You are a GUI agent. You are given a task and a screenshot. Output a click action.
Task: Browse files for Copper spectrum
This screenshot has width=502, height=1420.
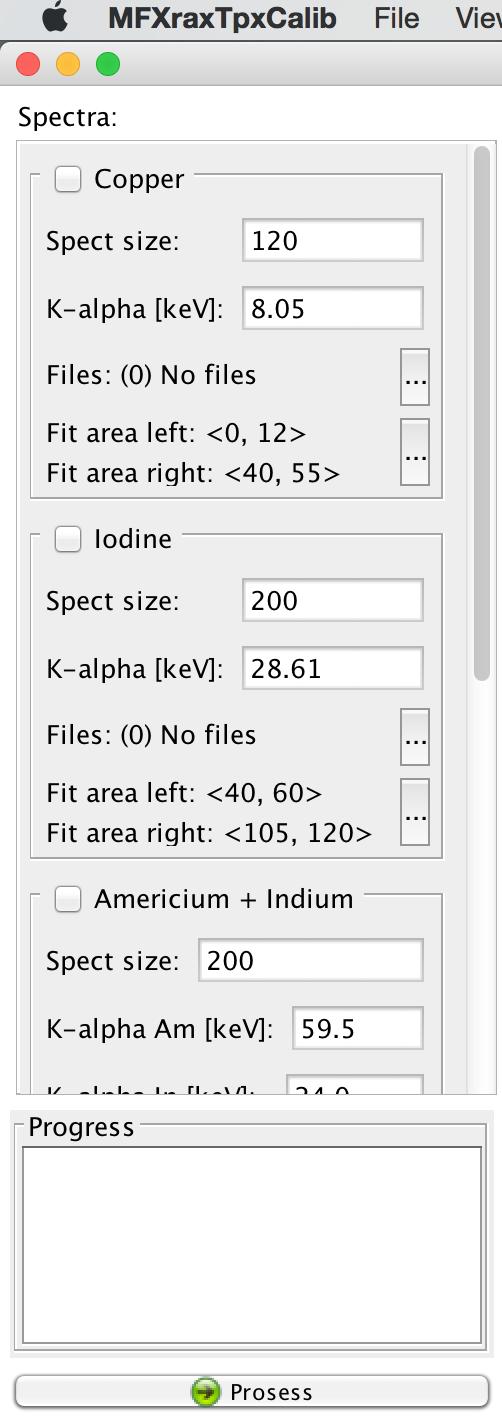pyautogui.click(x=415, y=377)
